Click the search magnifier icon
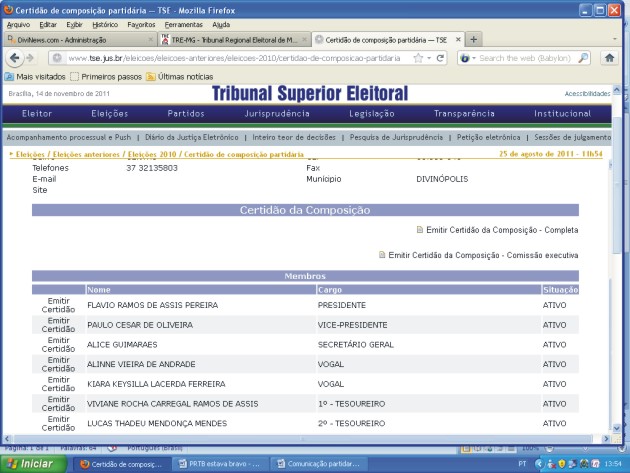The height and width of the screenshot is (473, 630). [583, 58]
